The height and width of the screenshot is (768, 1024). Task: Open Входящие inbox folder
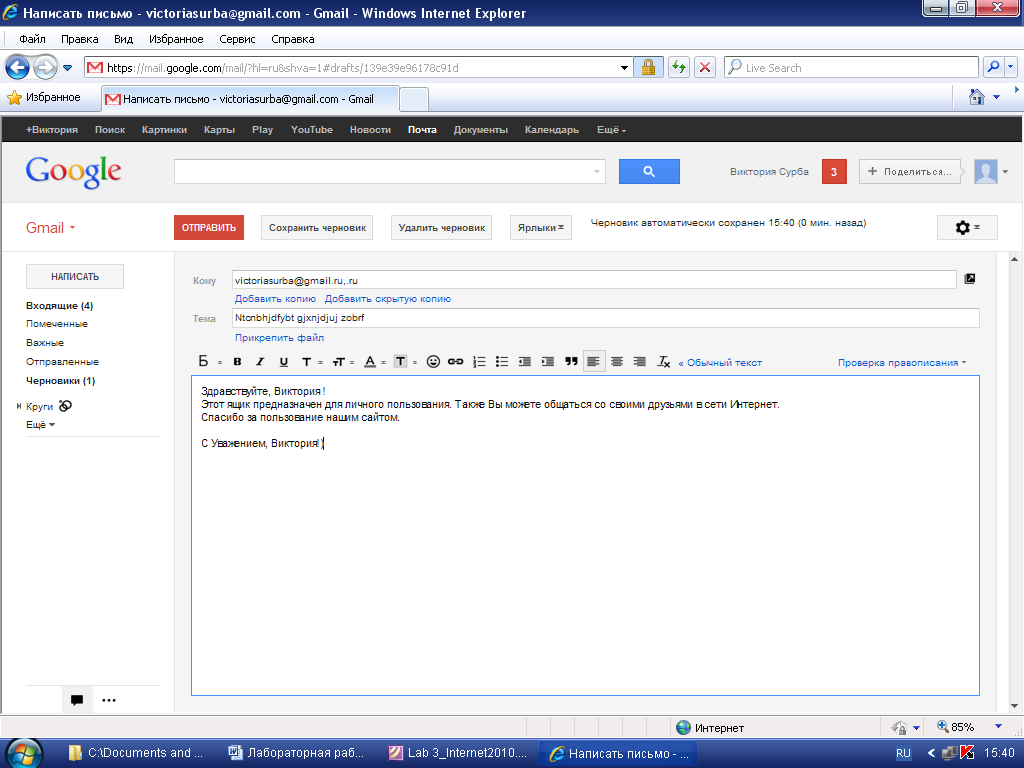(59, 306)
